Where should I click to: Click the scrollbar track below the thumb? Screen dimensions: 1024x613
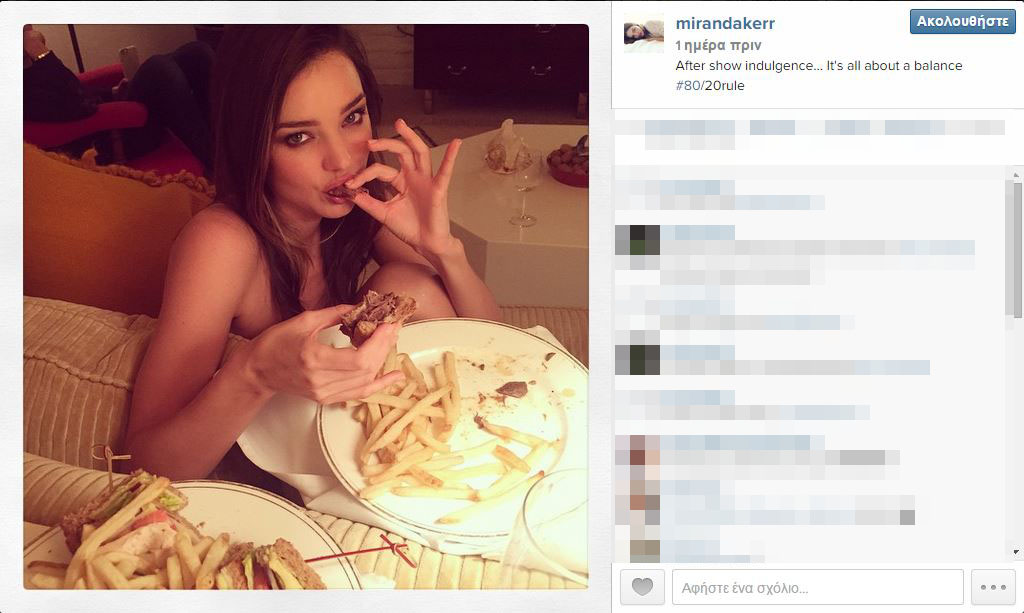(1016, 432)
